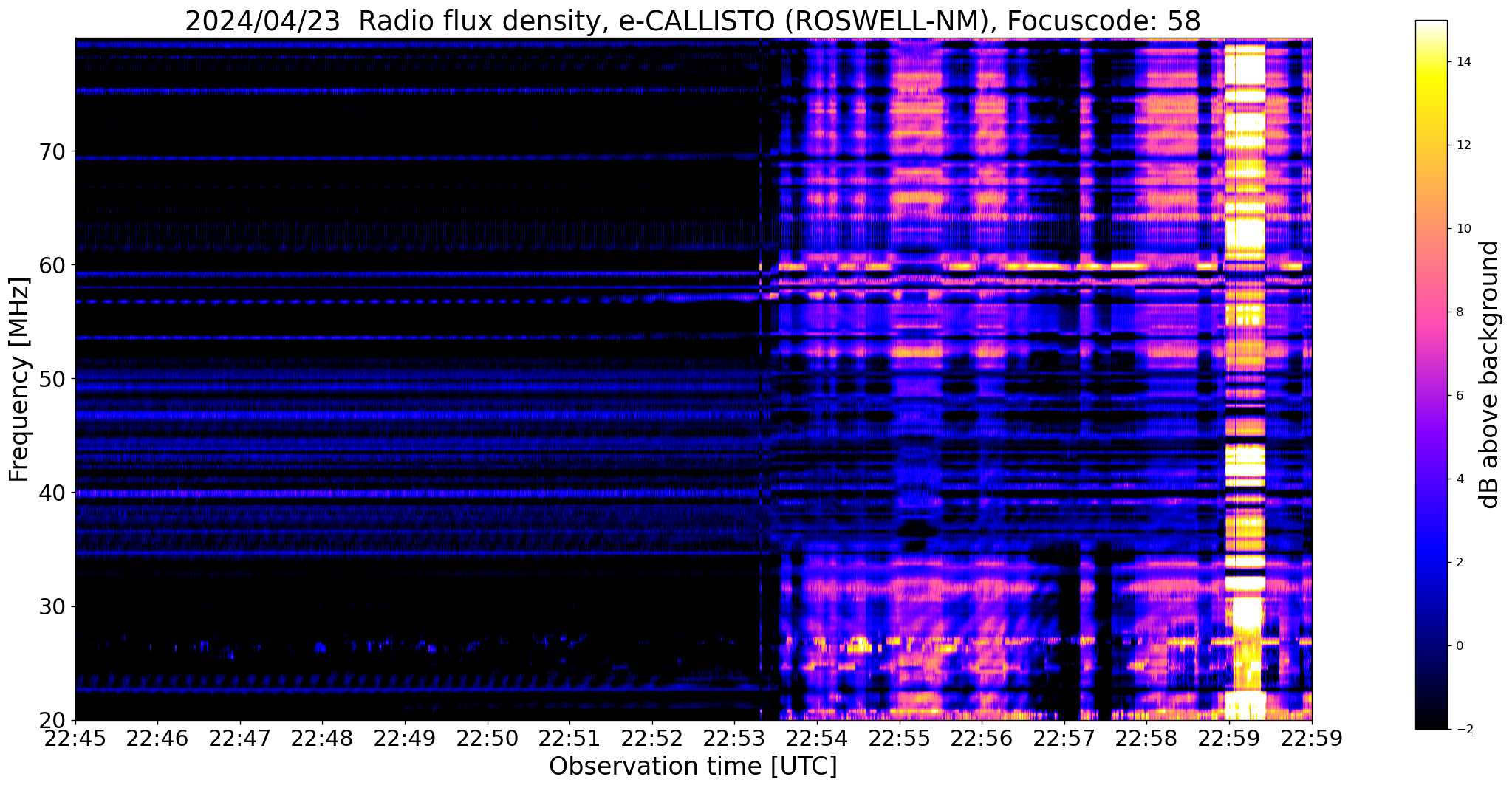The height and width of the screenshot is (788, 1512).
Task: Click the 22:52 time tick label
Action: (x=652, y=739)
